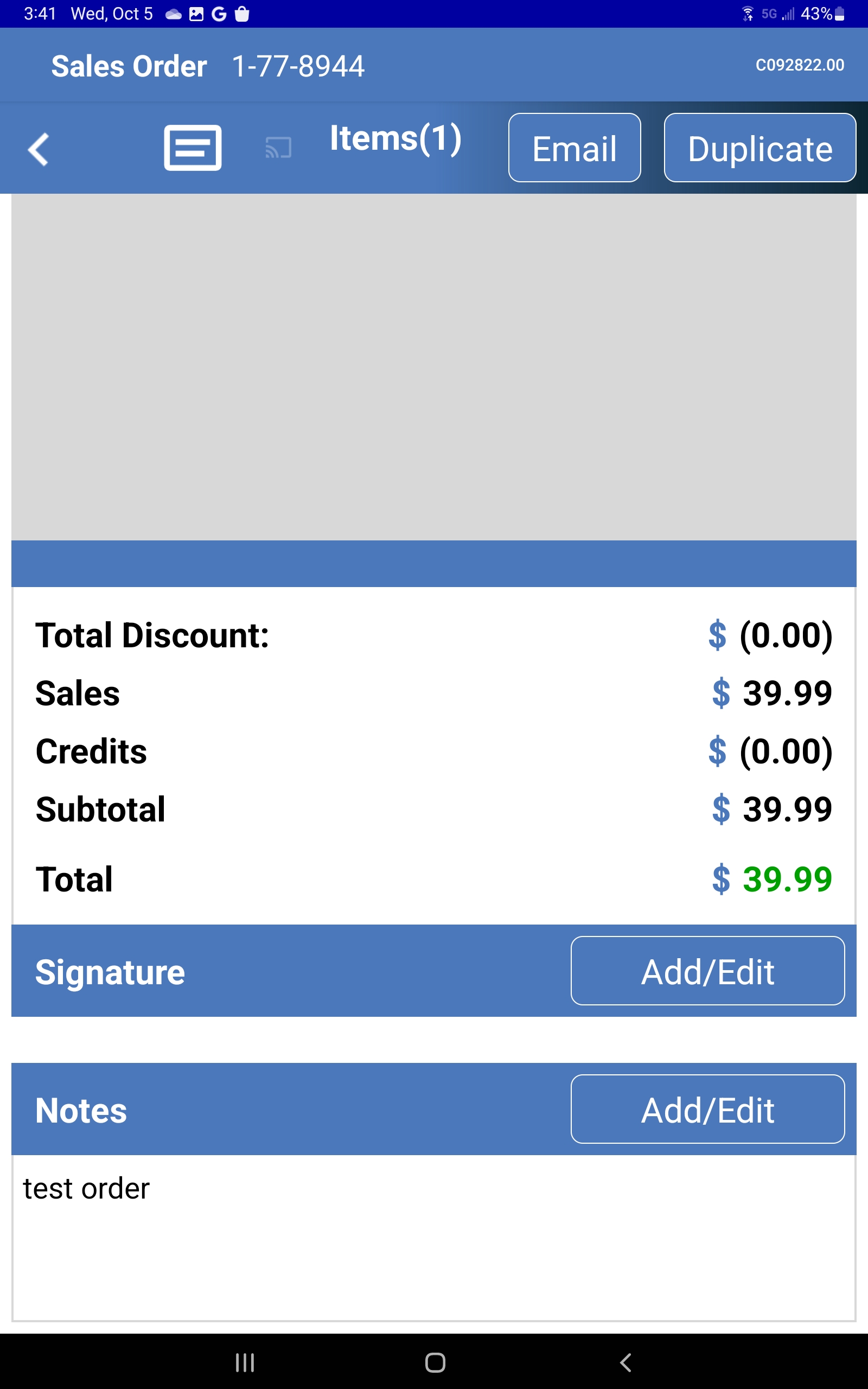Tap the cloud icon in status bar

coord(174,14)
